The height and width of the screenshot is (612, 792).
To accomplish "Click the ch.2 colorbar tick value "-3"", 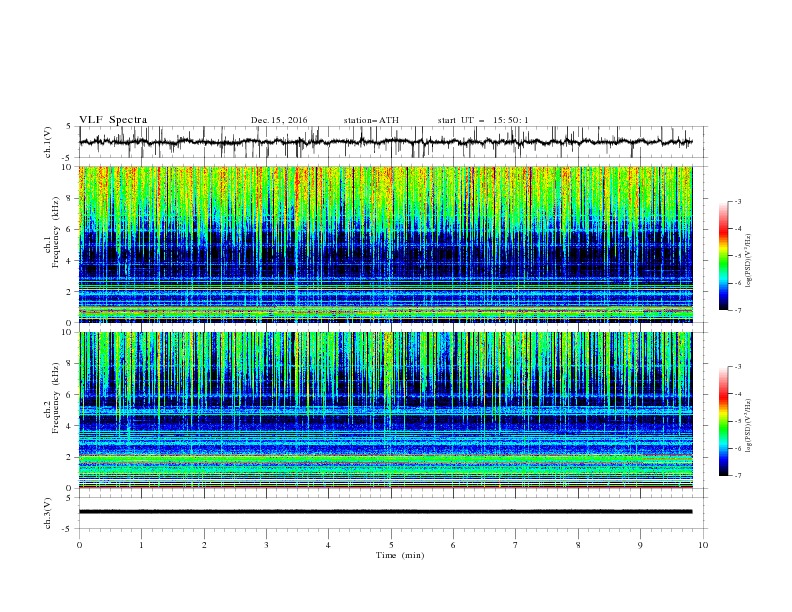I will [737, 367].
